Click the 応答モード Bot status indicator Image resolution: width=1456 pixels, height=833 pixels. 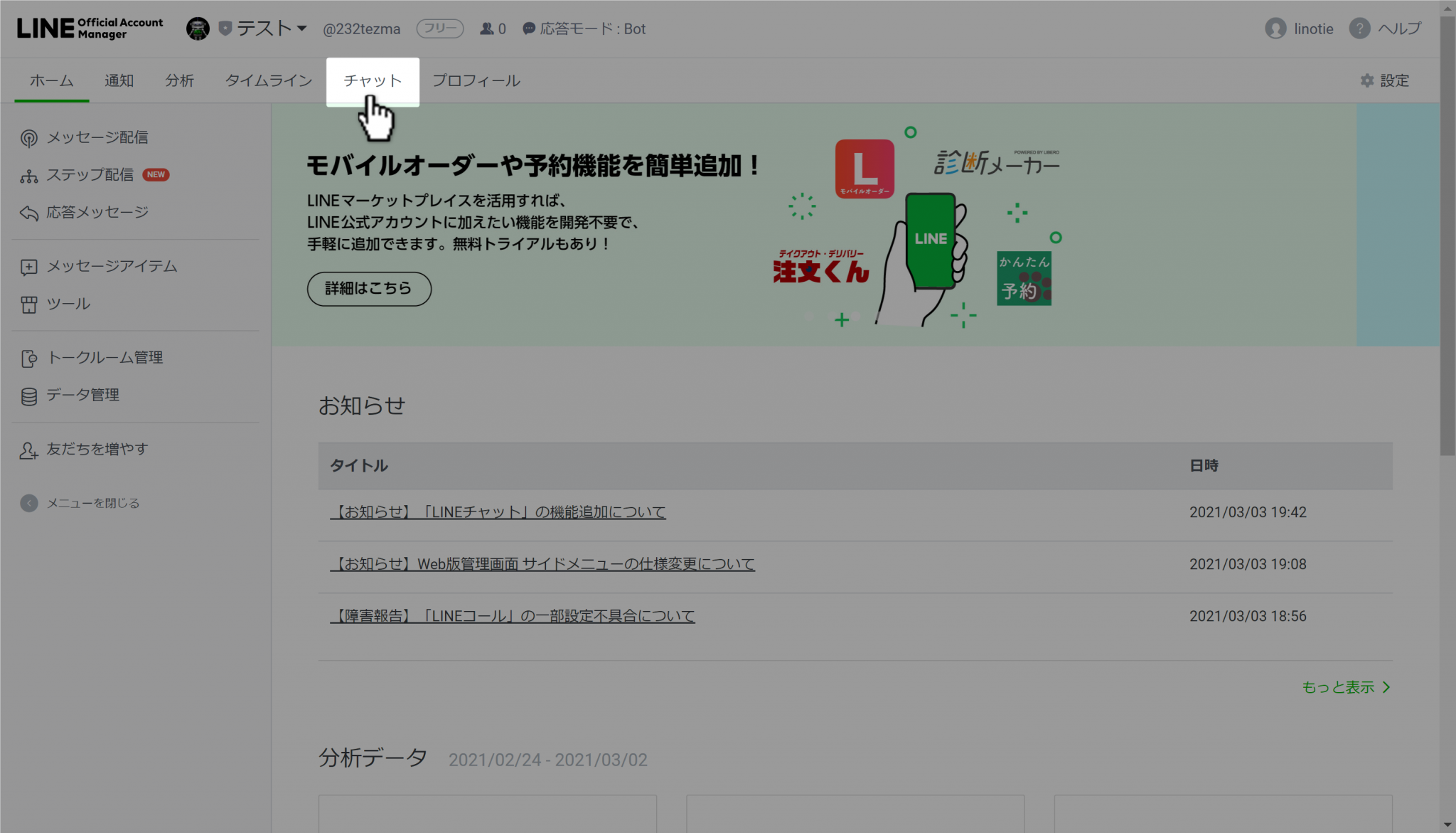pyautogui.click(x=584, y=28)
